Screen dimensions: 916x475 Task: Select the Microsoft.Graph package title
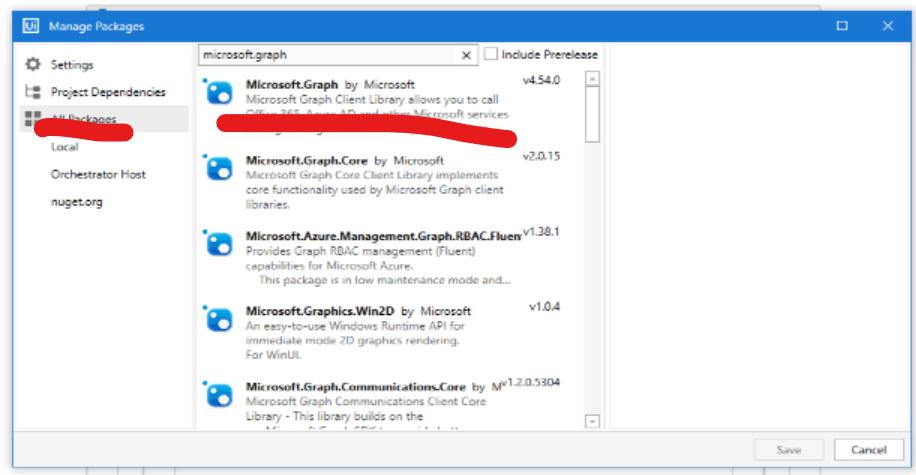(292, 84)
